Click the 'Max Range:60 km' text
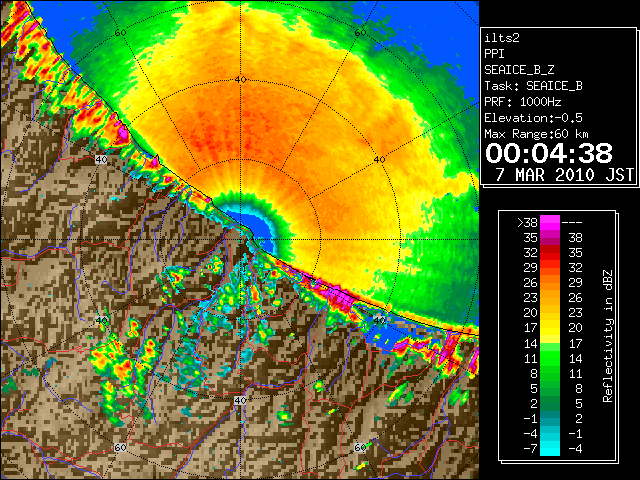This screenshot has height=480, width=640. 536,134
